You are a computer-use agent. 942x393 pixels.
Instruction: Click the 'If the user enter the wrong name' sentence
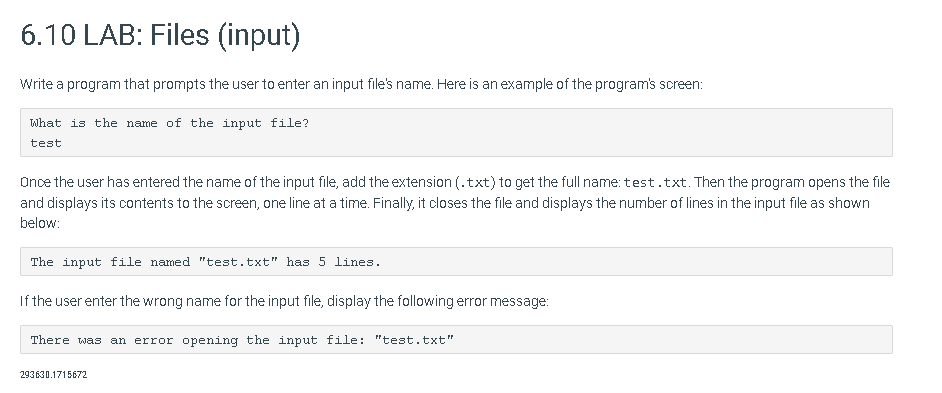coord(284,301)
